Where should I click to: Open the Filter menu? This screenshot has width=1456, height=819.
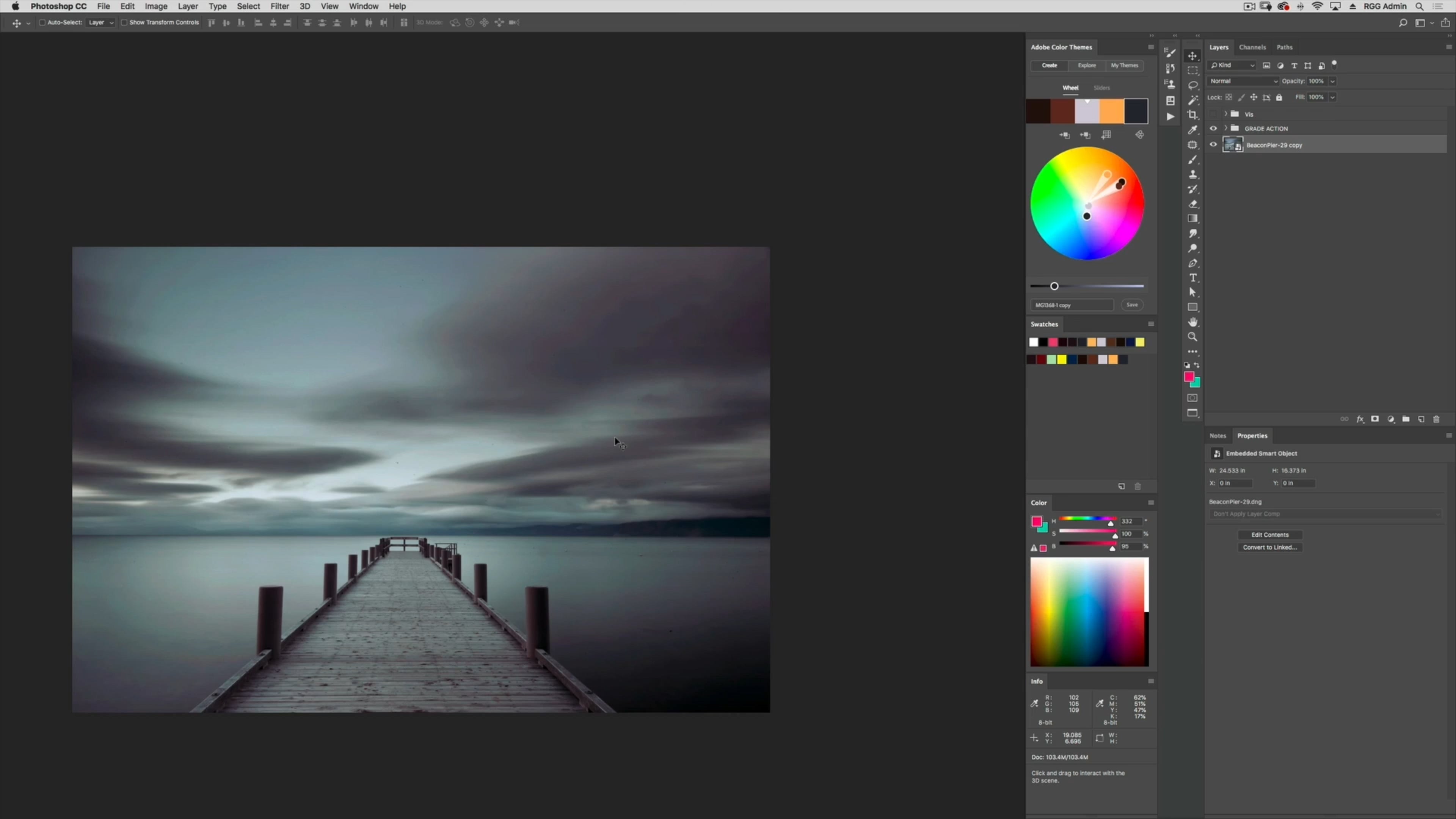[280, 6]
